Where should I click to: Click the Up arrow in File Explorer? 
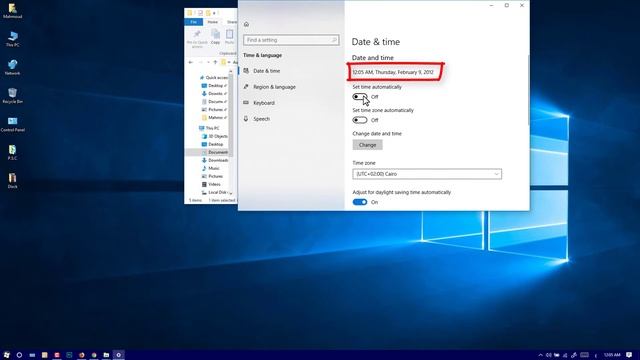pos(215,62)
